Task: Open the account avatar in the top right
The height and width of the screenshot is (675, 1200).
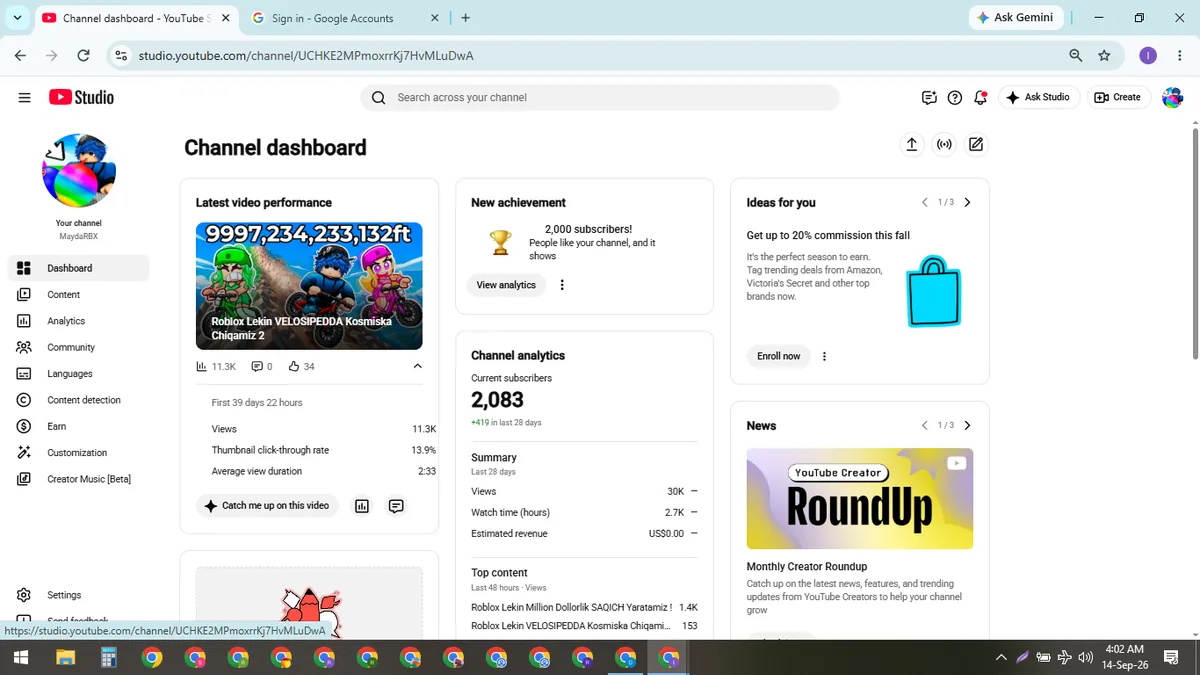Action: [x=1172, y=97]
